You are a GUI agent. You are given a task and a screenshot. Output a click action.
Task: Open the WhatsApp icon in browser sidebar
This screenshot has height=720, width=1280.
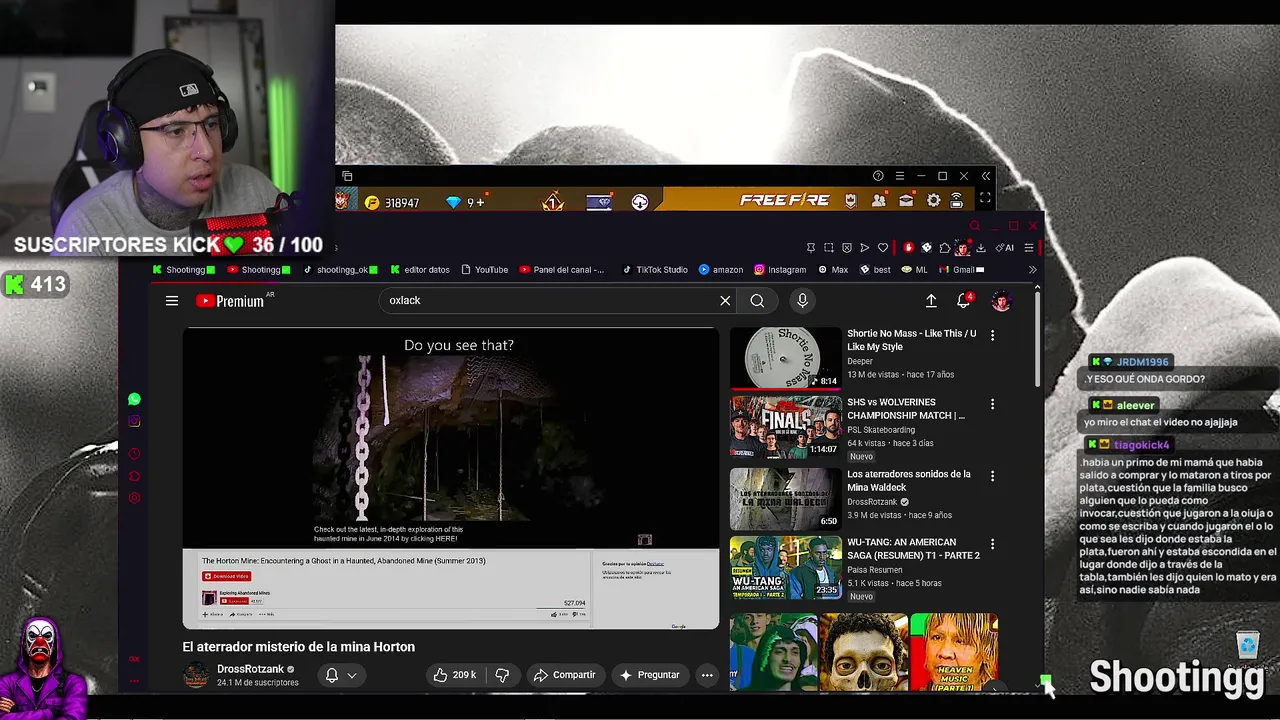134,399
